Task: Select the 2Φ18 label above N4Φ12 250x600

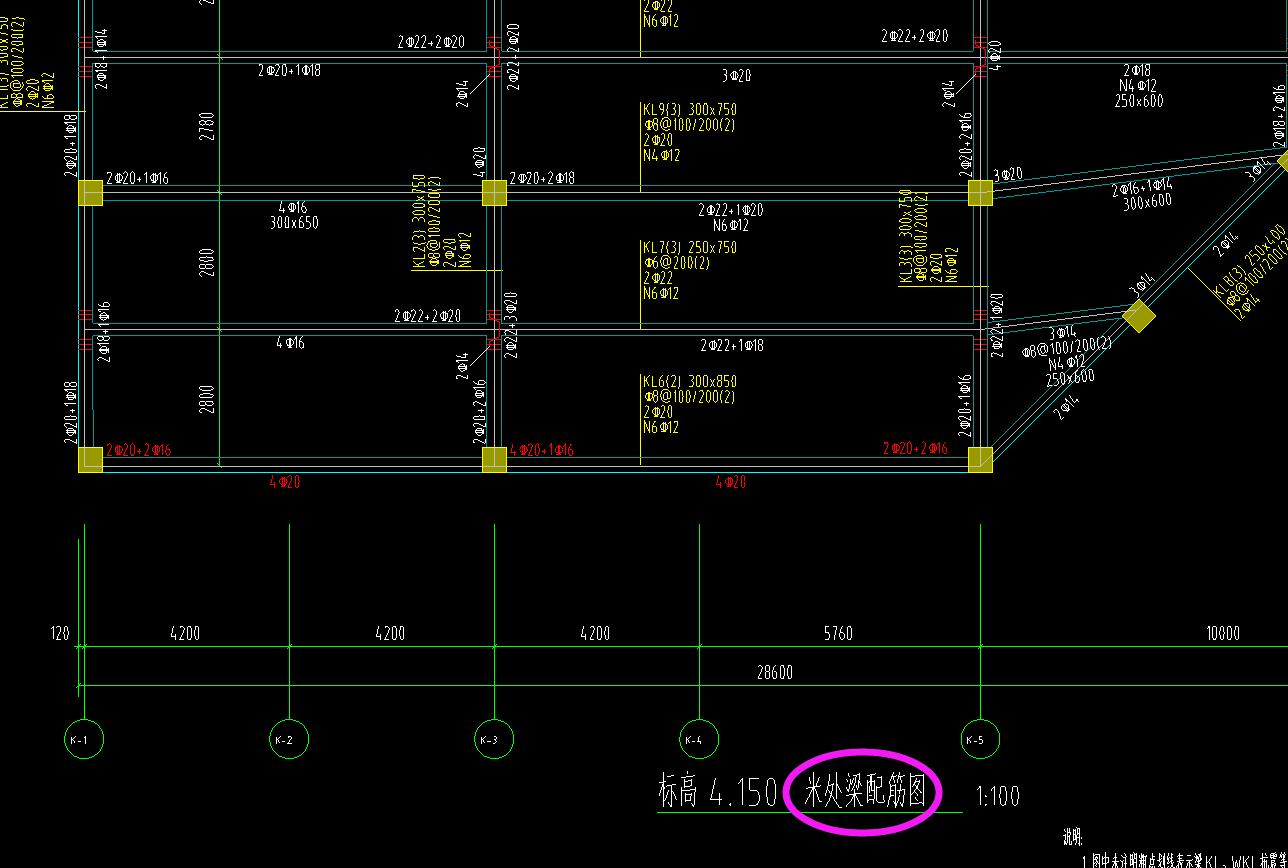Action: (1137, 70)
